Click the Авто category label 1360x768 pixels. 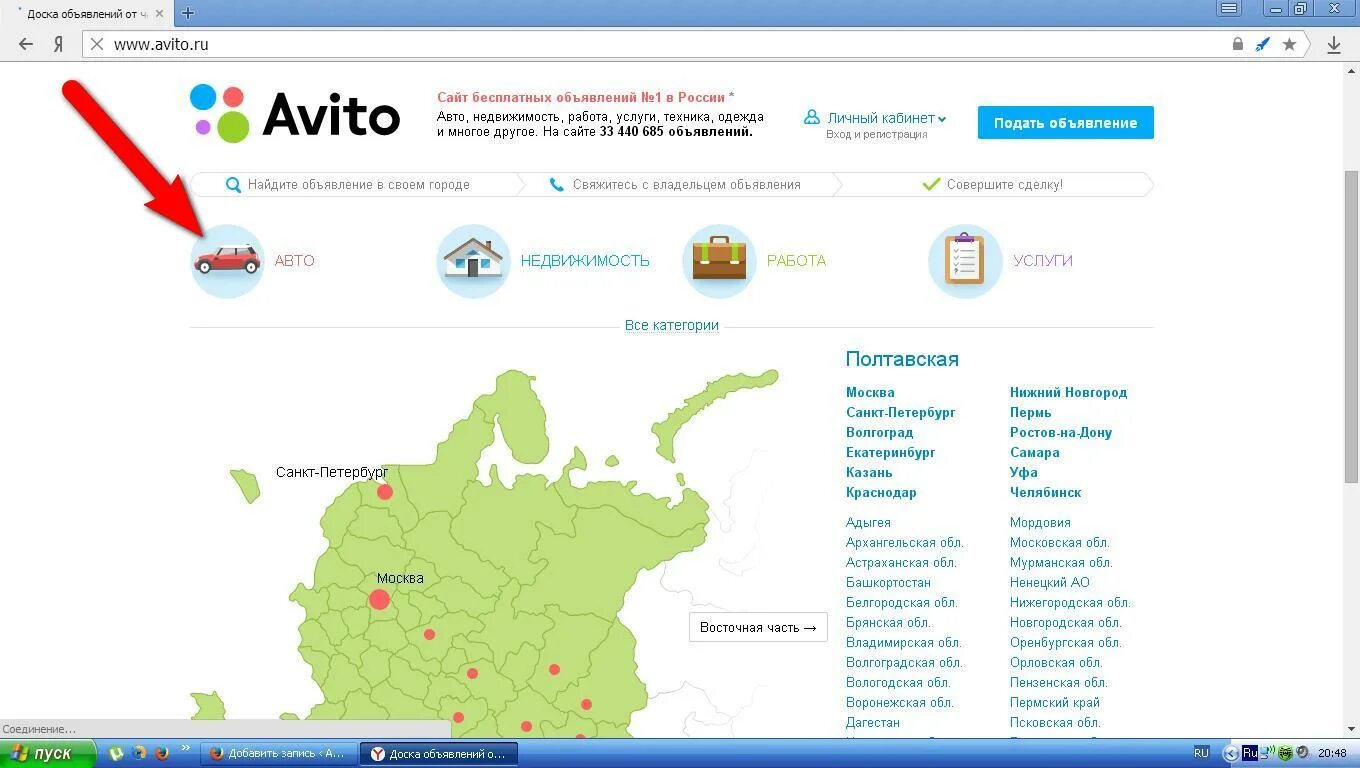click(295, 261)
